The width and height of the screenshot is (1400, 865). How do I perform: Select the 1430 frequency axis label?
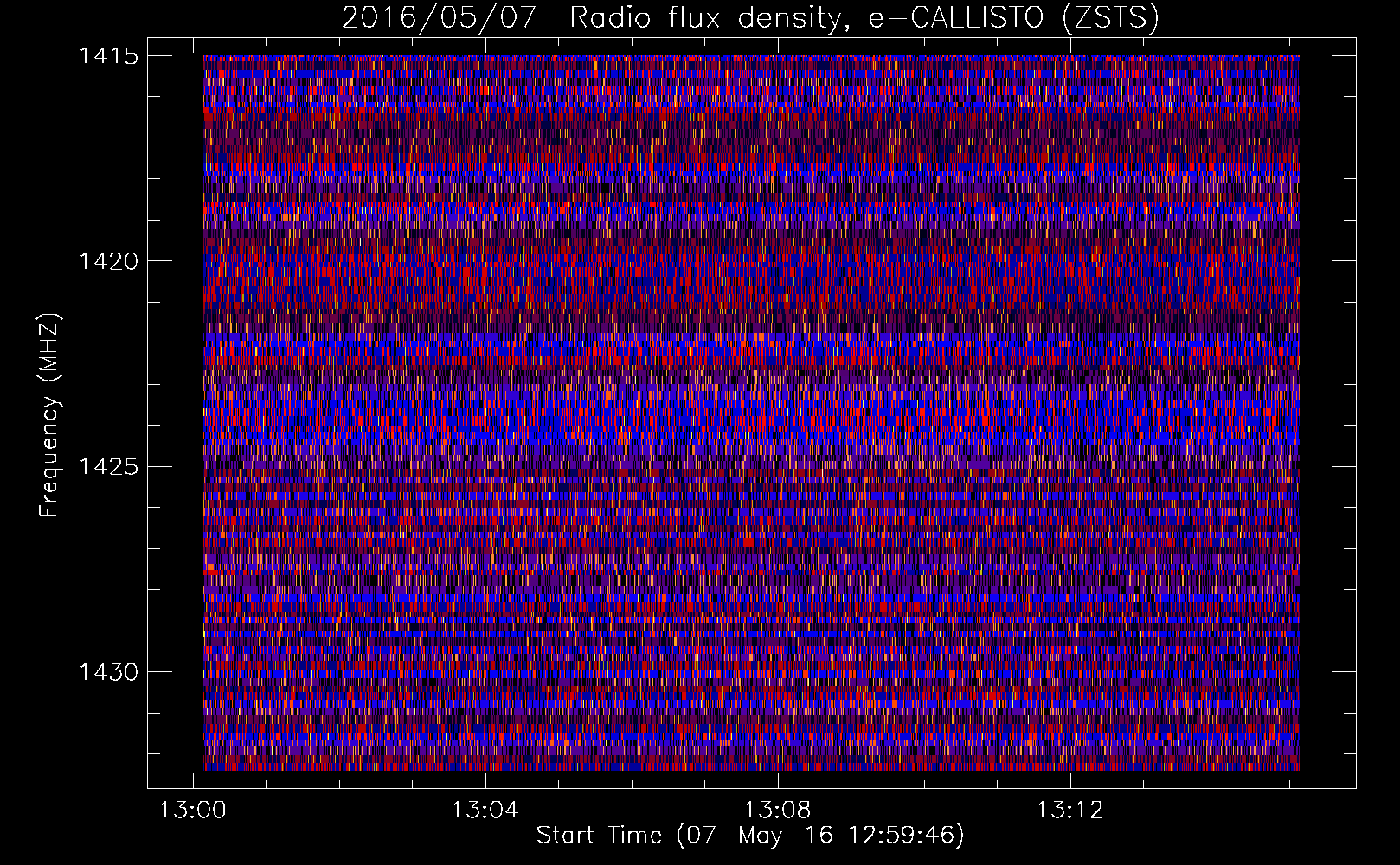coord(108,672)
